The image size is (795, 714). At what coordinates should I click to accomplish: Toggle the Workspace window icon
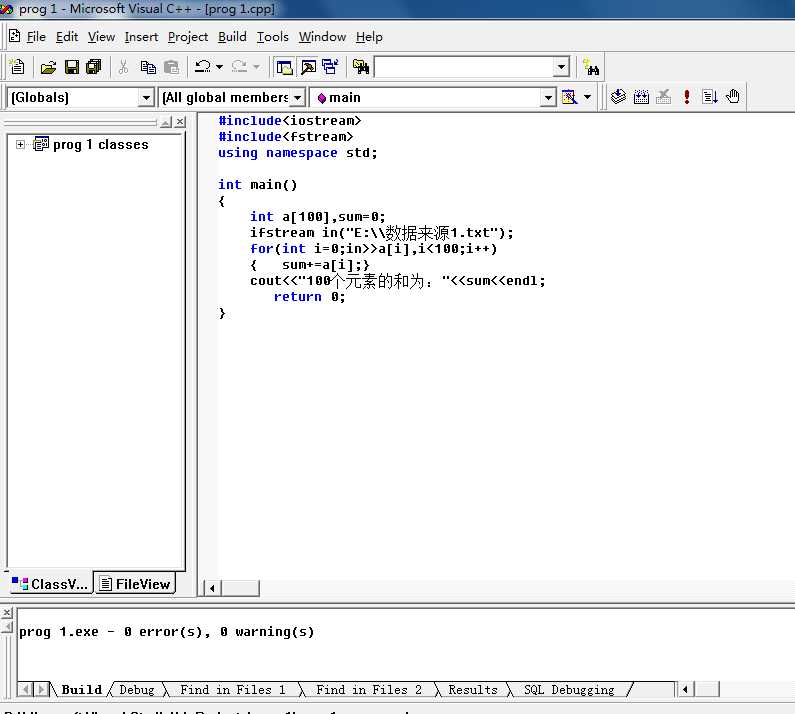click(284, 67)
